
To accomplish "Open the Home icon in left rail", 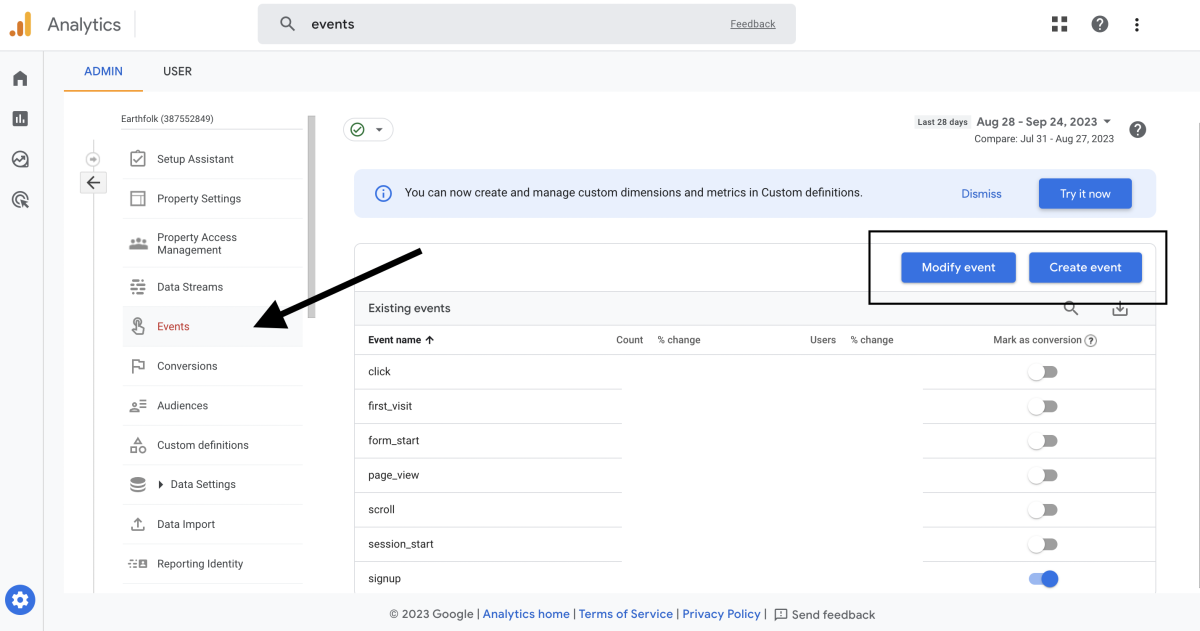I will click(20, 79).
